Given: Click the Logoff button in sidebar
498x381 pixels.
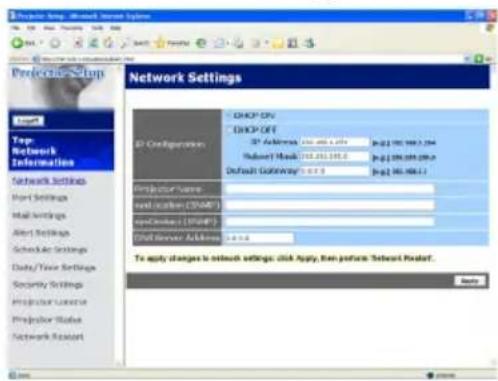Looking at the screenshot, I should pos(28,121).
